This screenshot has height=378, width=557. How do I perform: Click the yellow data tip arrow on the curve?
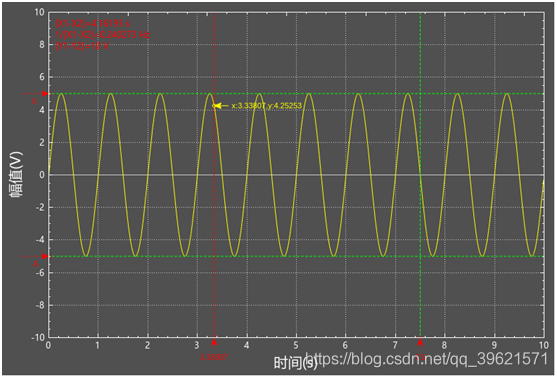coord(221,106)
